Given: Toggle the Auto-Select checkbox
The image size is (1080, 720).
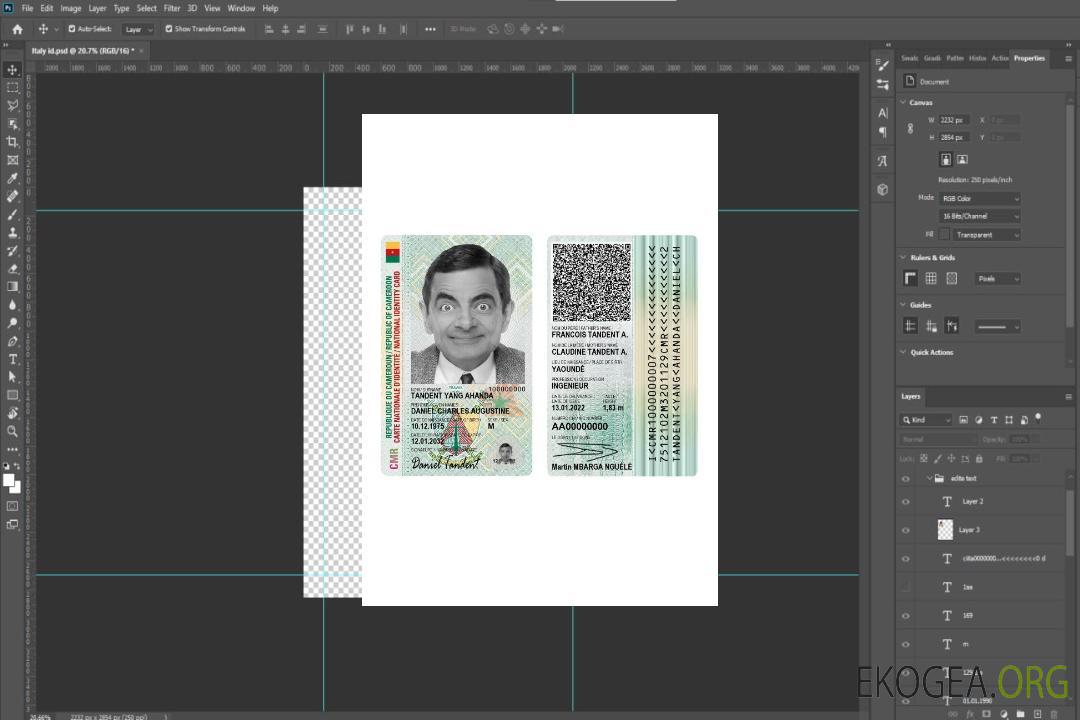Looking at the screenshot, I should pos(72,29).
